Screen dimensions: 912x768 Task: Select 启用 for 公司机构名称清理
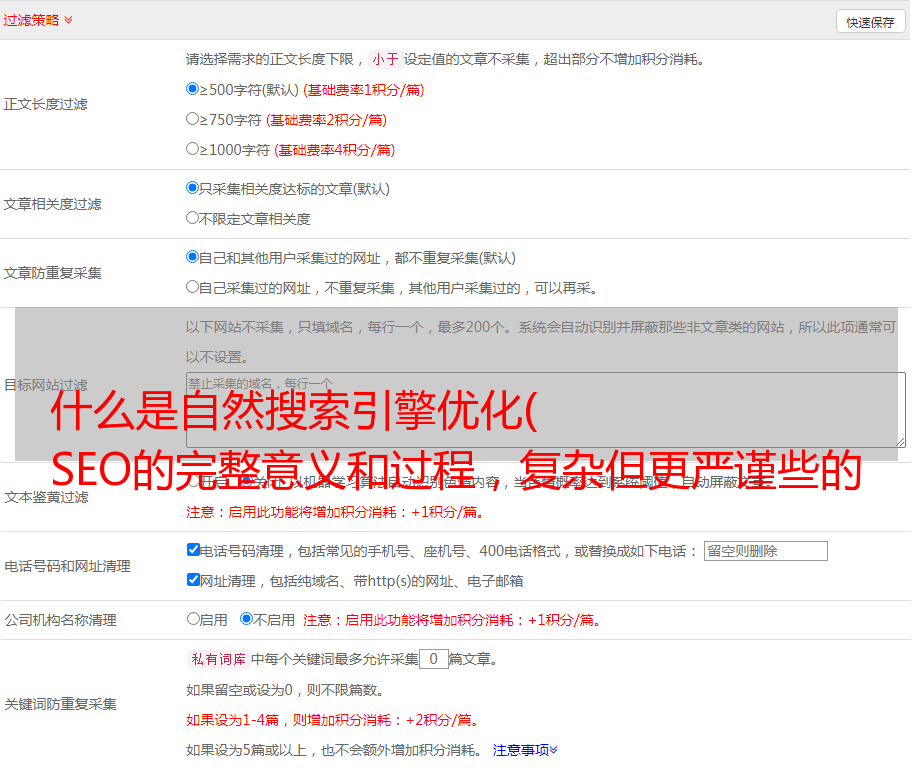pos(193,619)
